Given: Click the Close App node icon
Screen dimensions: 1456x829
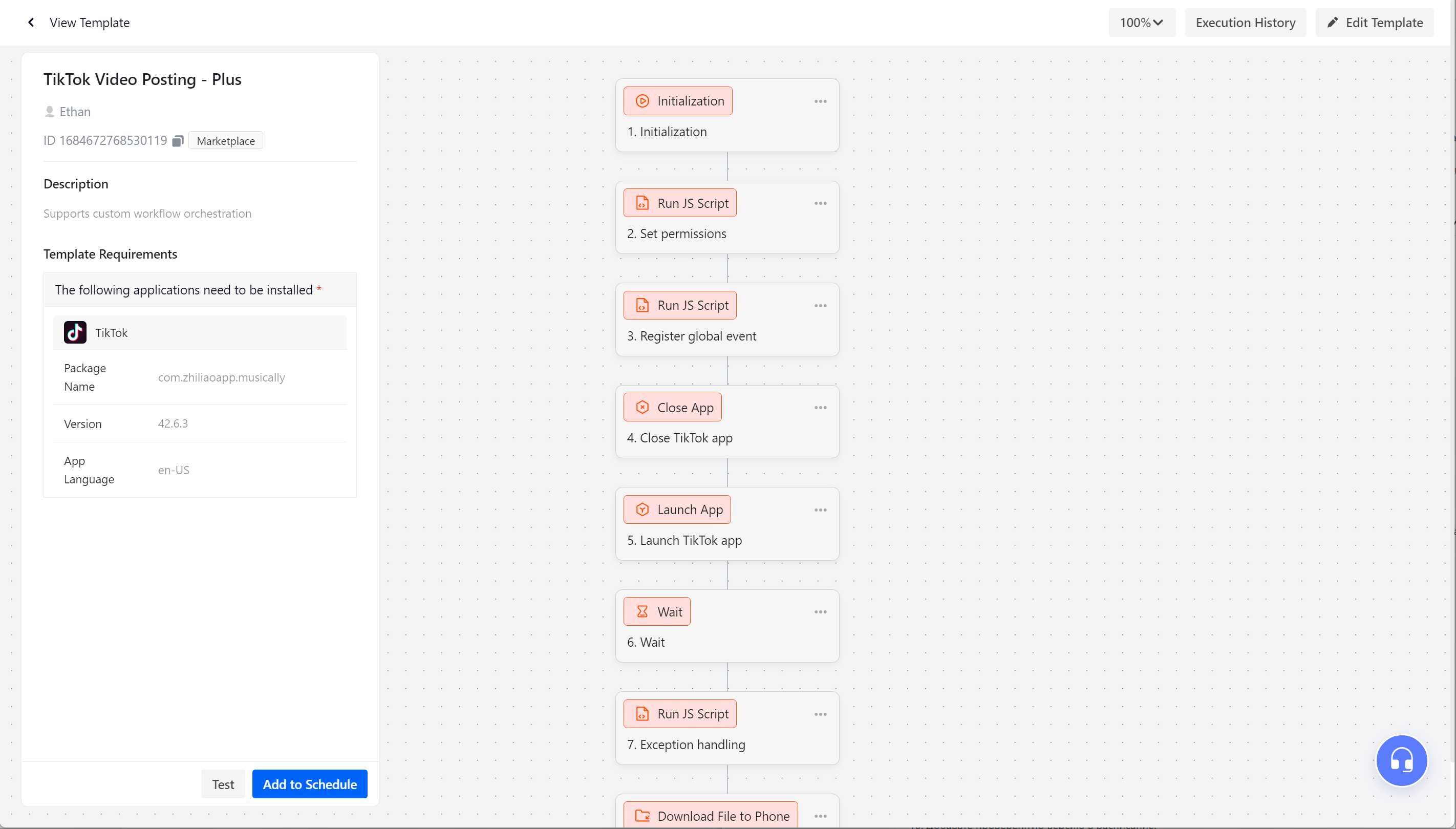Looking at the screenshot, I should point(642,407).
